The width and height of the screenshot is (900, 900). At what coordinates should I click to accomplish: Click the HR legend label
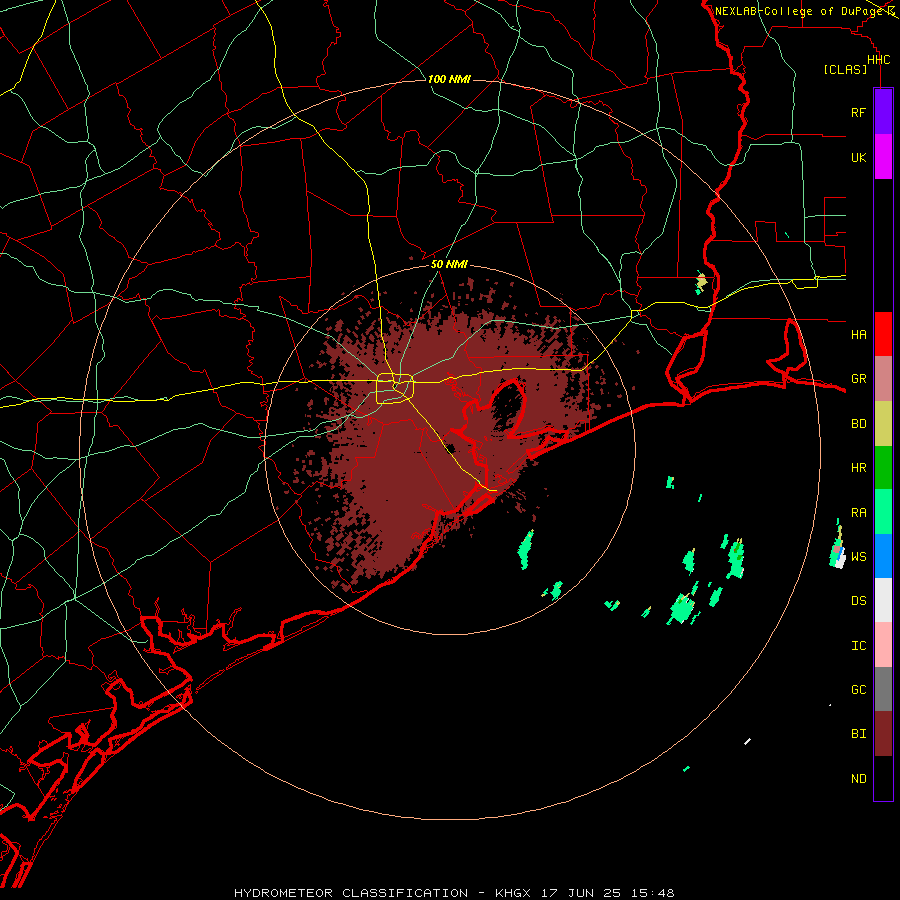[x=858, y=468]
